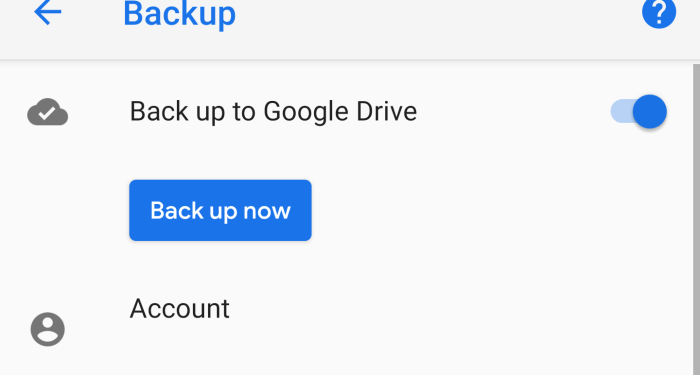The image size is (700, 375).
Task: Select the Back up to Google Drive row
Action: point(346,112)
